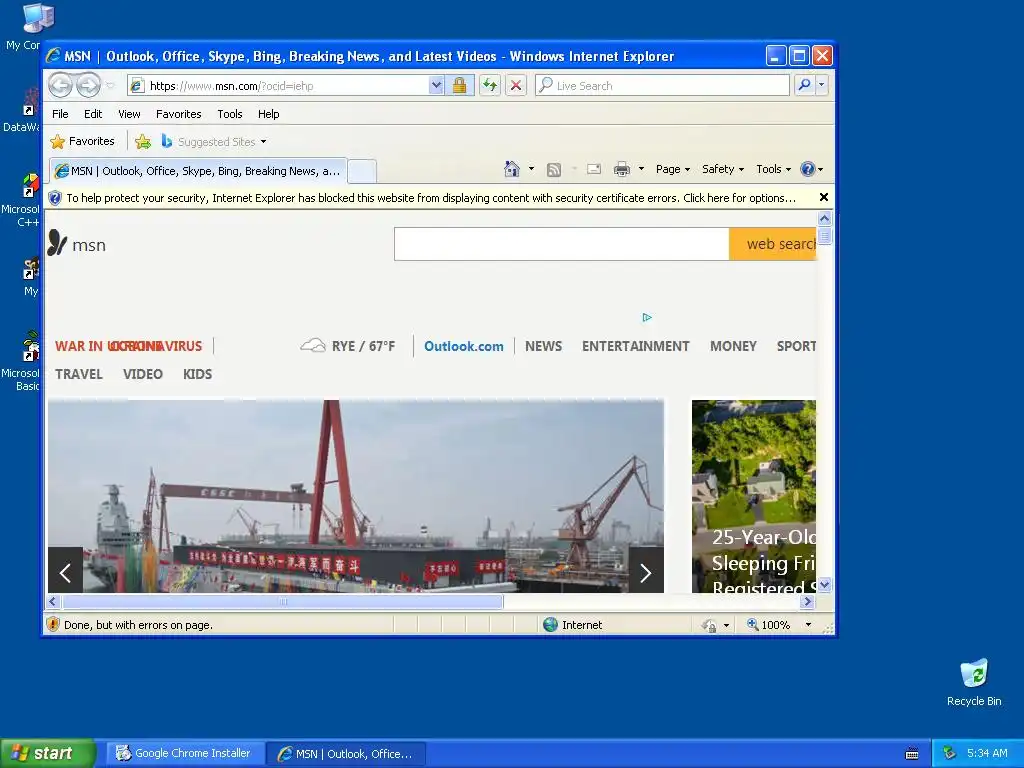Open Favorites center with star button
Screen dimensions: 1024x768
(x=82, y=141)
